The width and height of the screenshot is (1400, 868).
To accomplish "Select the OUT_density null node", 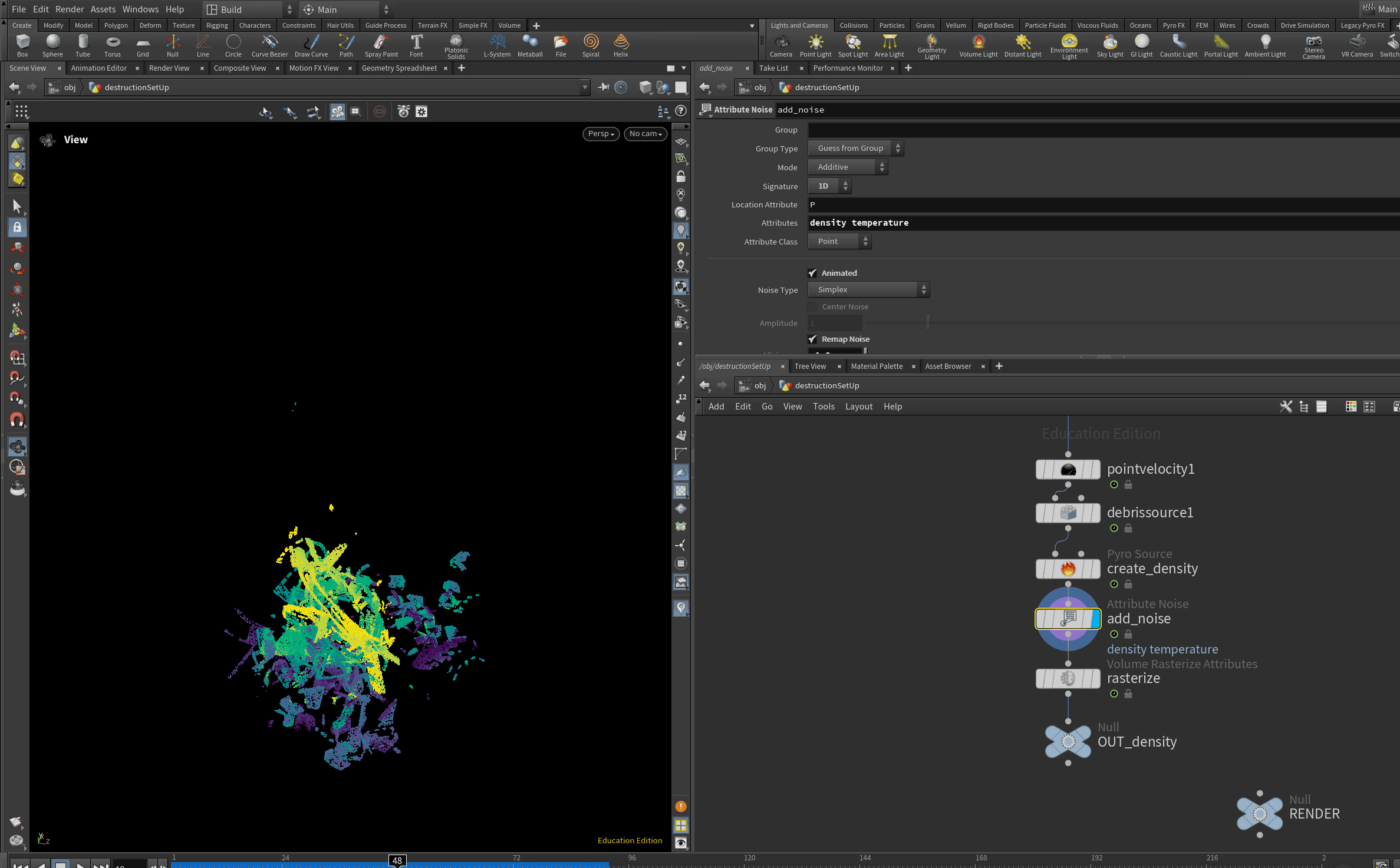I will (1068, 741).
